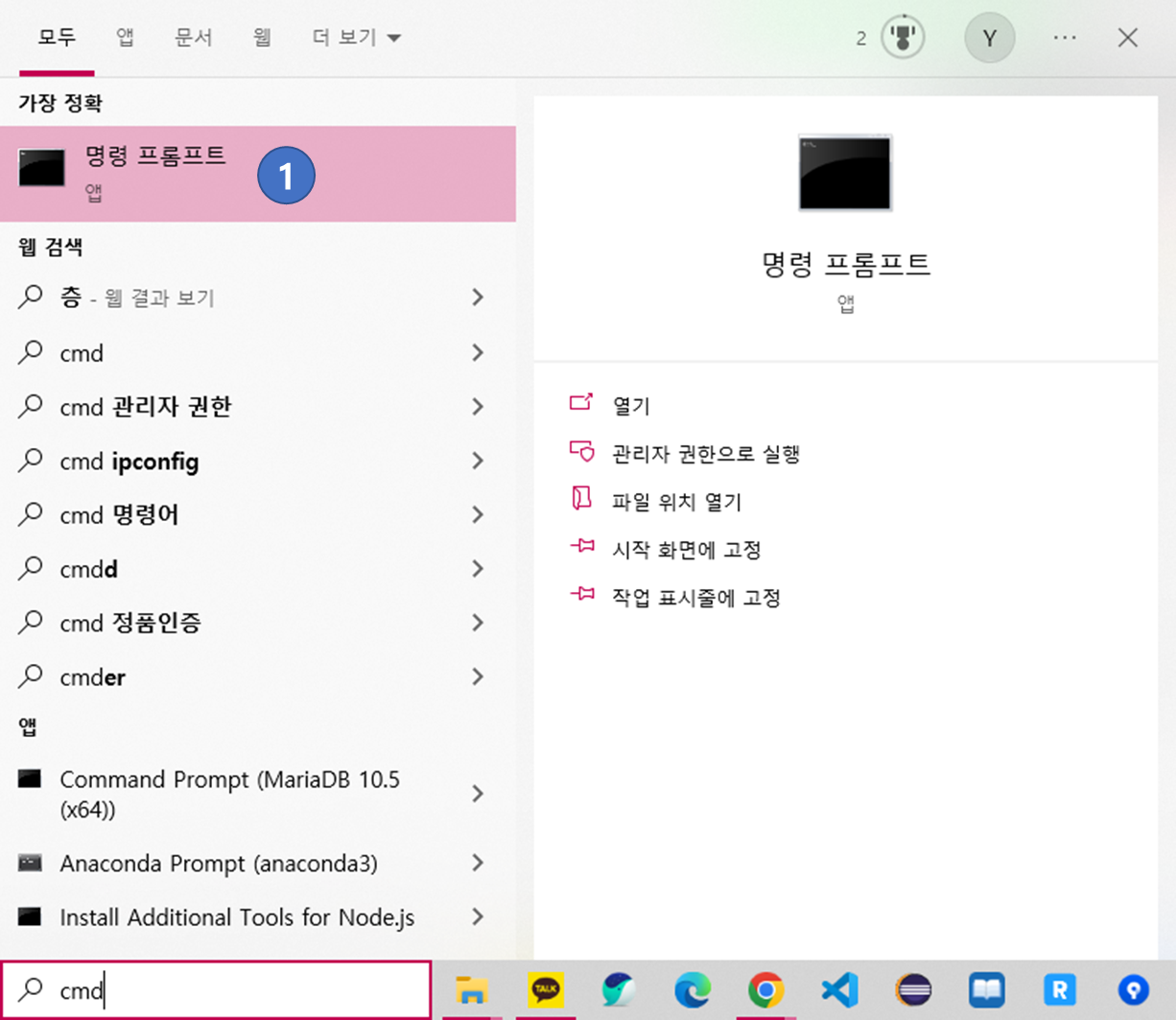1176x1020 pixels.
Task: Expand the cmd 명령어 chevron
Action: tap(478, 515)
